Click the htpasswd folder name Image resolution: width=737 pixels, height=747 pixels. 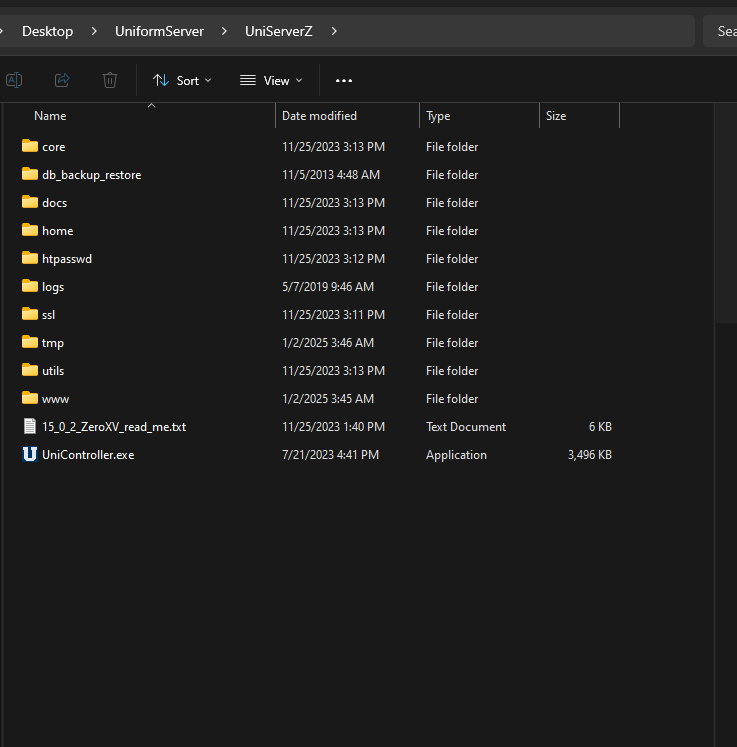coord(67,259)
